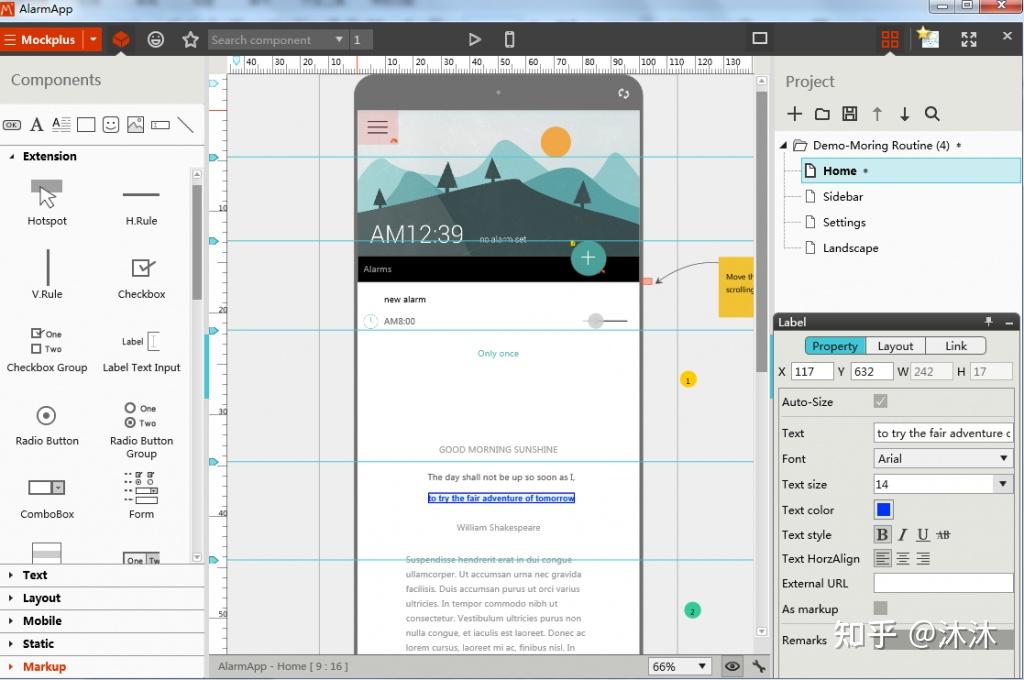The image size is (1024, 680).
Task: Click the save icon in Project panel
Action: click(850, 114)
